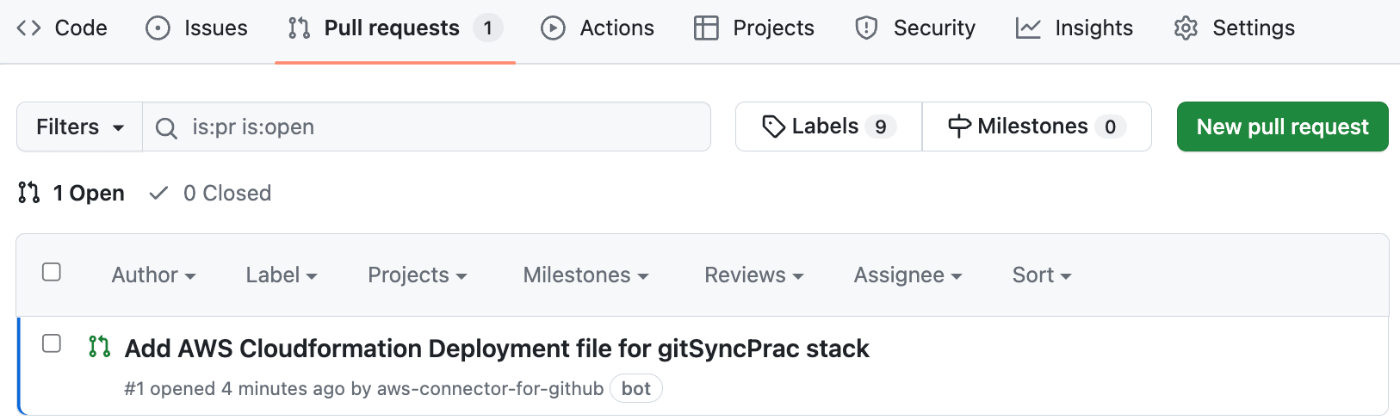Image resolution: width=1400 pixels, height=420 pixels.
Task: Click the Milestones signpost icon
Action: (x=959, y=127)
